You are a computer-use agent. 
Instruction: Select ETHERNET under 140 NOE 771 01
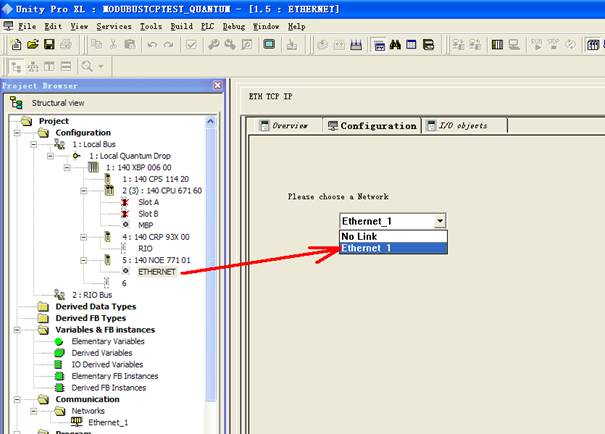click(x=157, y=271)
